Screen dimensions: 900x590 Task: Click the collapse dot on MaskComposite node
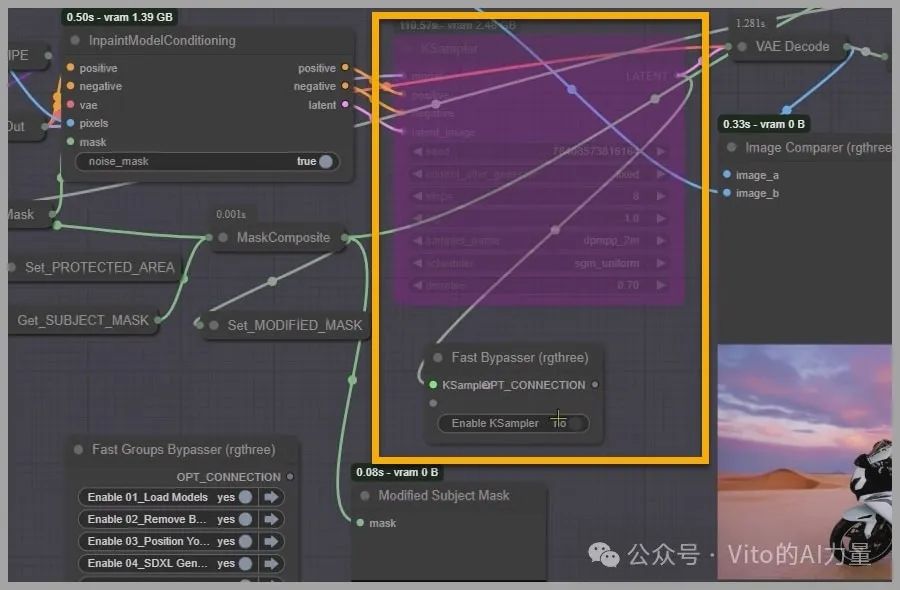click(223, 238)
